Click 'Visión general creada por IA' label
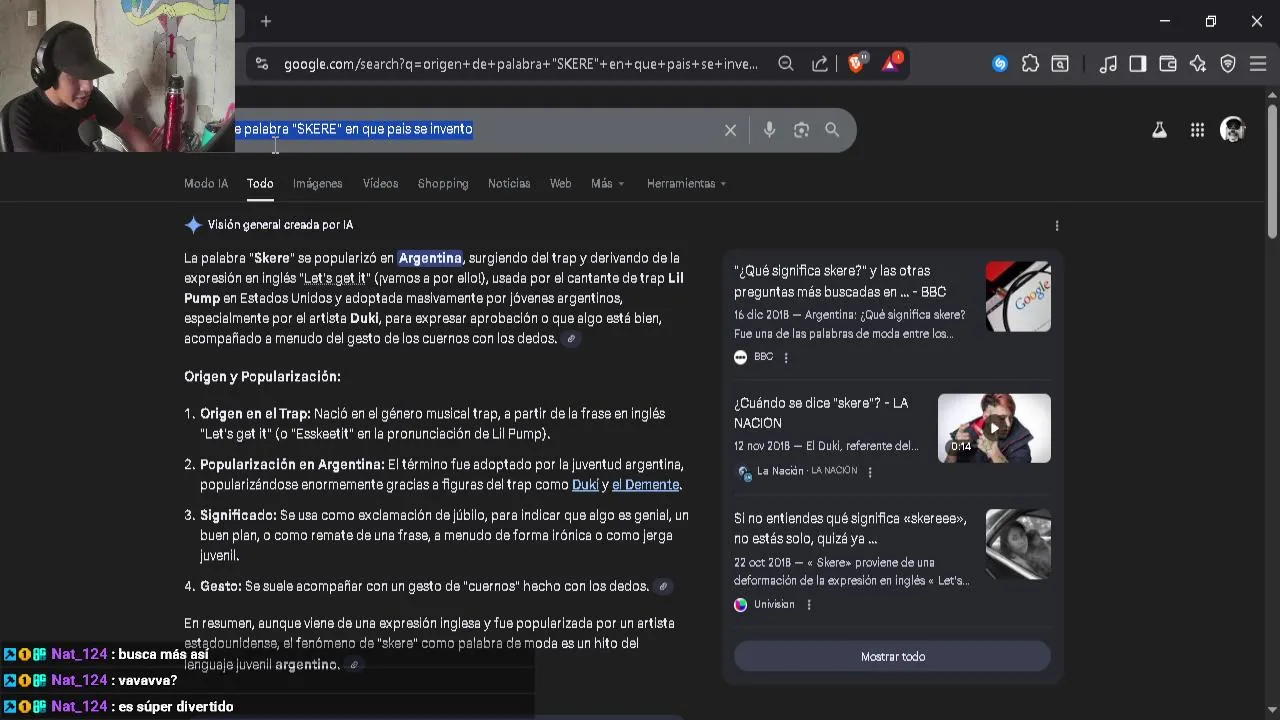The width and height of the screenshot is (1280, 720). pyautogui.click(x=280, y=226)
